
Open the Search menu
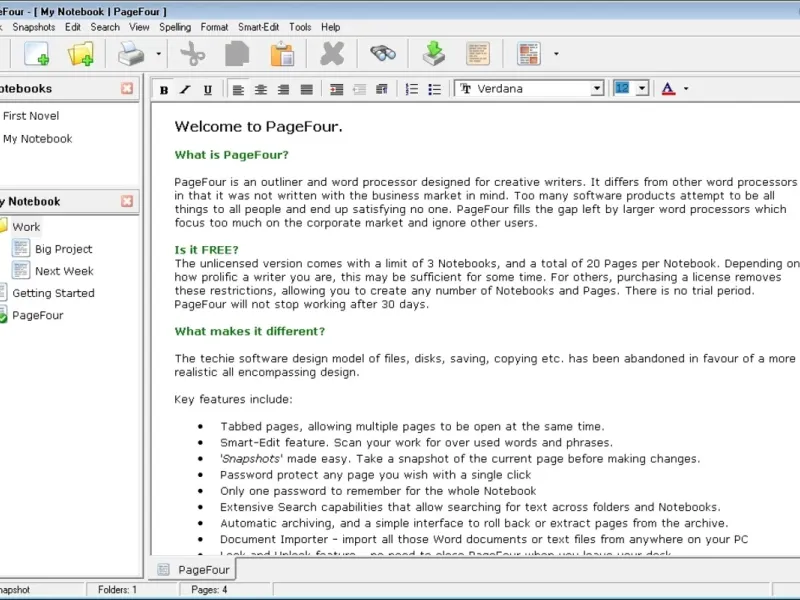tap(105, 27)
